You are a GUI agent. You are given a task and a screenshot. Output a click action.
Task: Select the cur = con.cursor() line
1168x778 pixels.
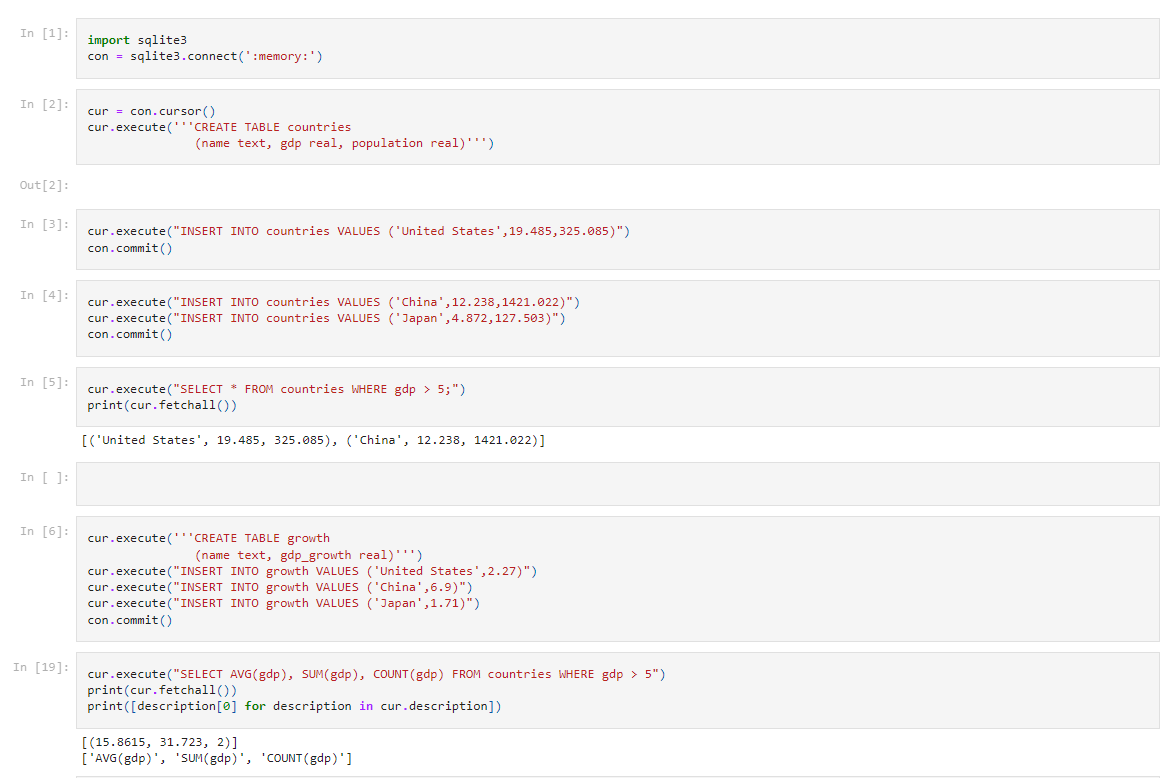click(140, 110)
